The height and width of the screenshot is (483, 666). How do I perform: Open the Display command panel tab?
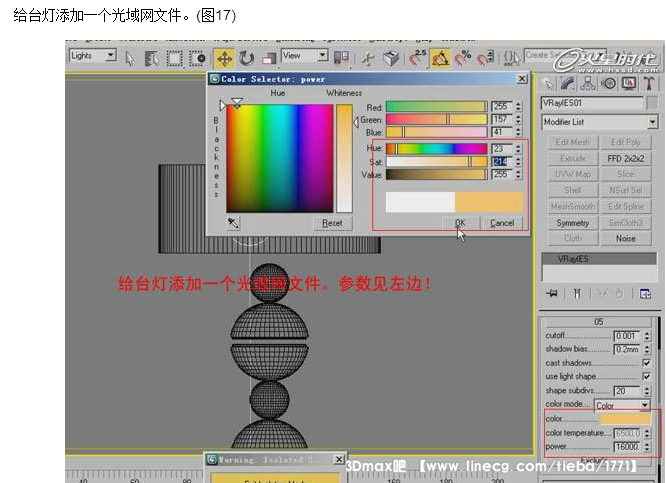tap(627, 82)
